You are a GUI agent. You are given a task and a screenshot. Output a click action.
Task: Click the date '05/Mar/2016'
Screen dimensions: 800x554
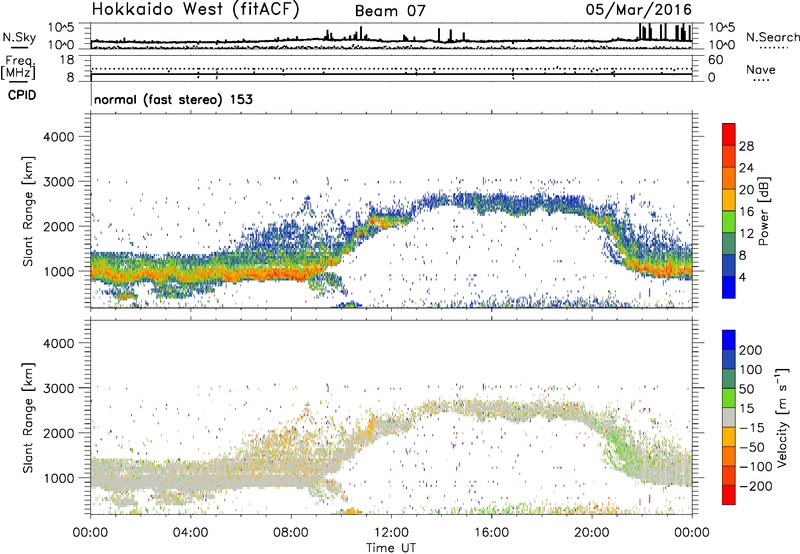coord(639,10)
